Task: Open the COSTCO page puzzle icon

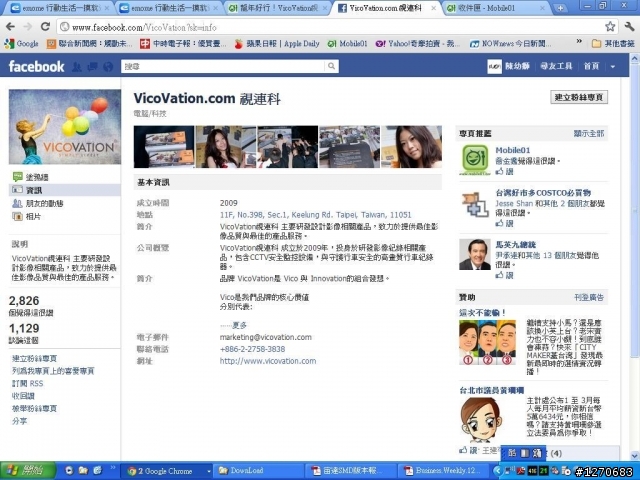Action: pyautogui.click(x=475, y=204)
